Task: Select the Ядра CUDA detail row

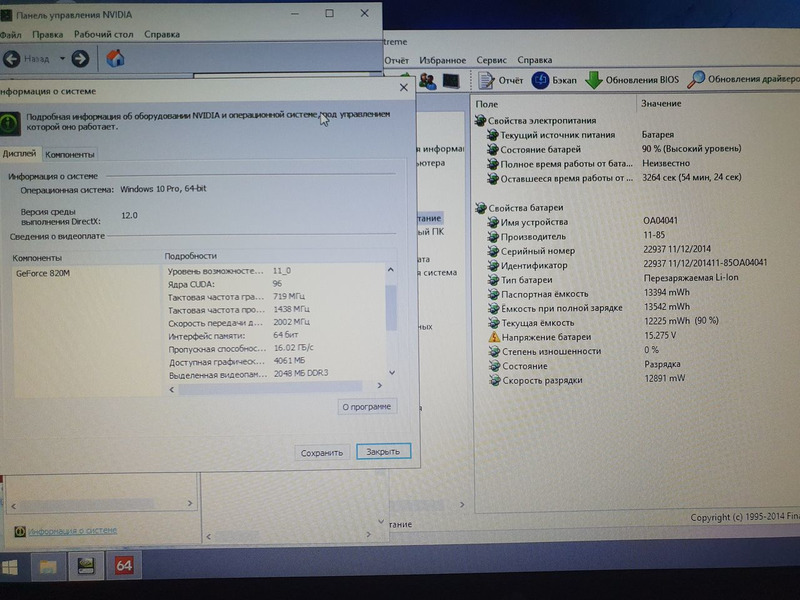Action: [276, 284]
